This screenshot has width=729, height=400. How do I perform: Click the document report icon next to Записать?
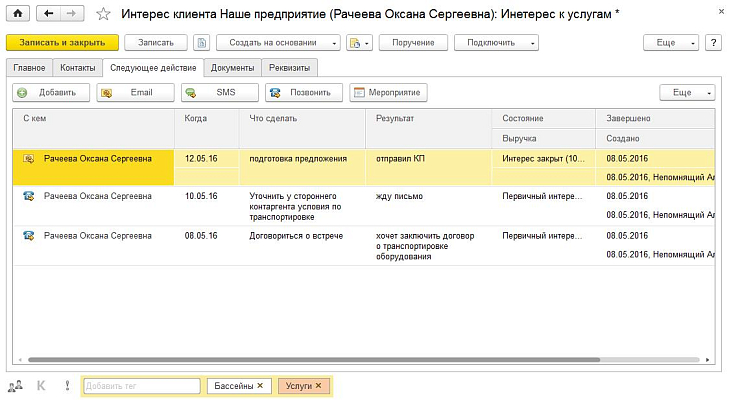click(x=202, y=43)
